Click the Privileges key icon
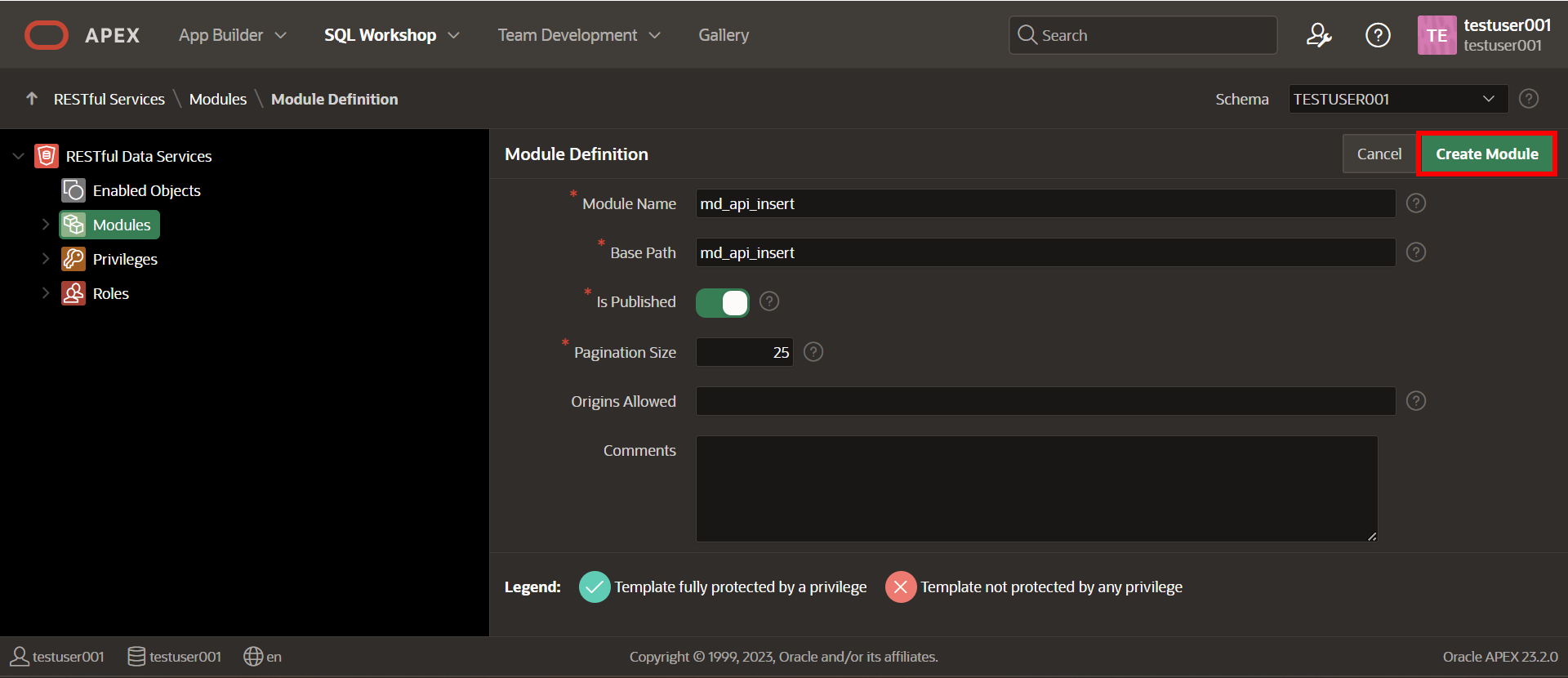This screenshot has width=1568, height=678. (73, 259)
